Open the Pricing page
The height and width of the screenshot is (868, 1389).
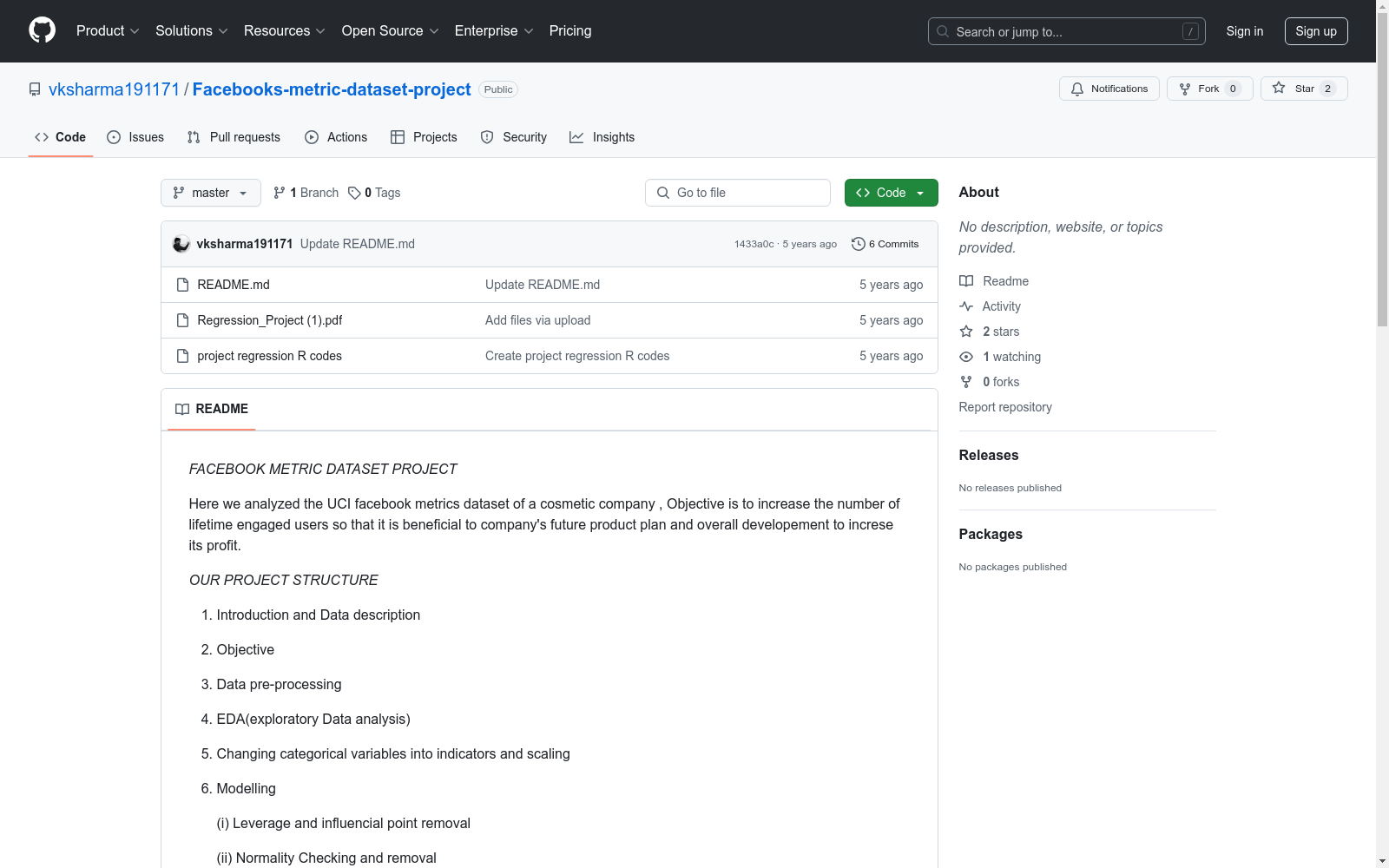(570, 31)
